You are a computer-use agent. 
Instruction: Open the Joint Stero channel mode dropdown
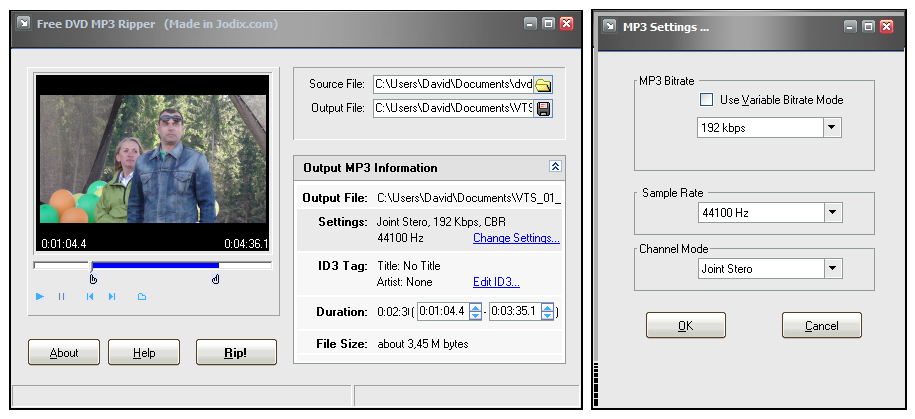(833, 268)
